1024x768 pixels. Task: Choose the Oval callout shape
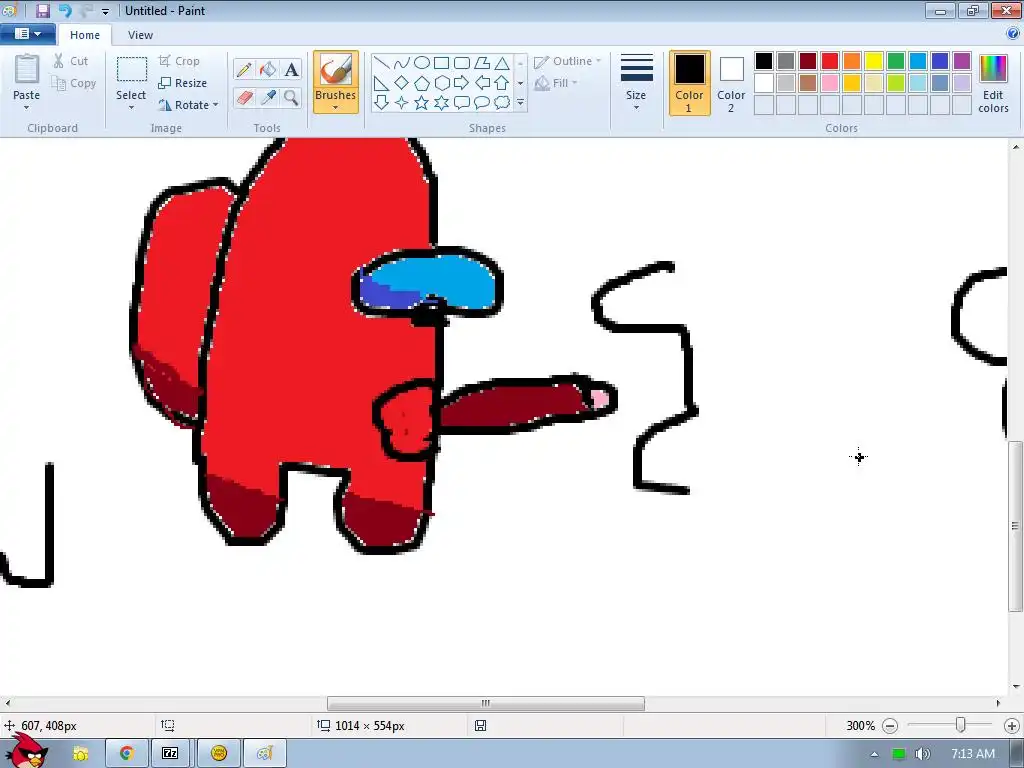(x=482, y=103)
